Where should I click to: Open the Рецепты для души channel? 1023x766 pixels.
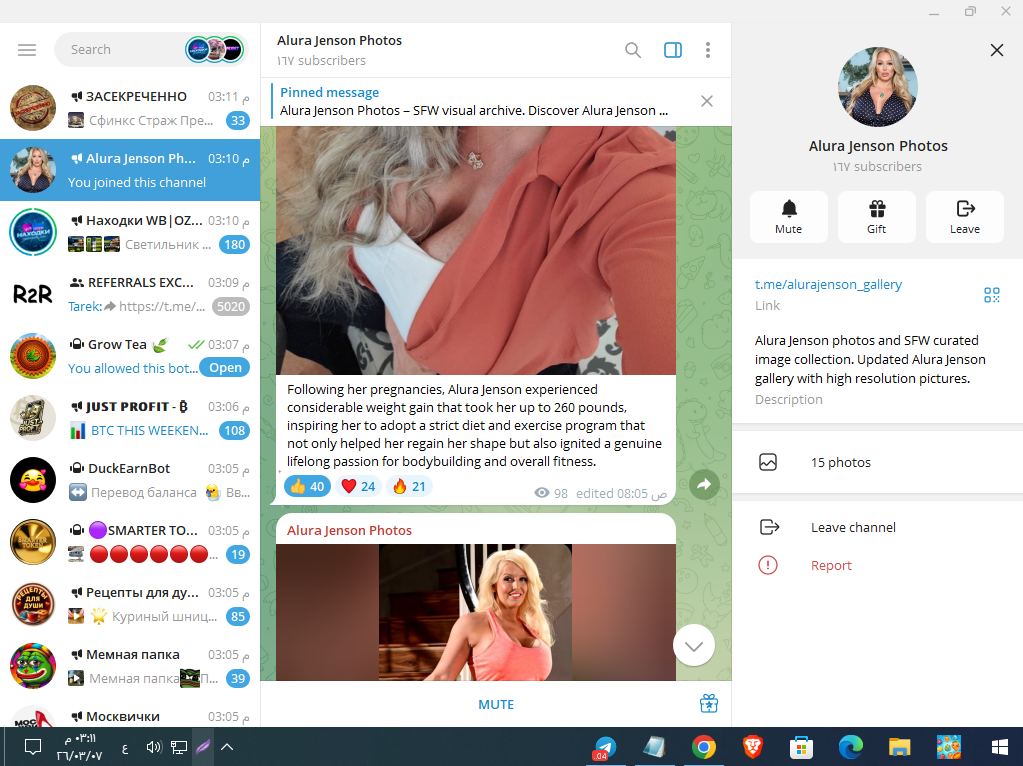pyautogui.click(x=130, y=604)
